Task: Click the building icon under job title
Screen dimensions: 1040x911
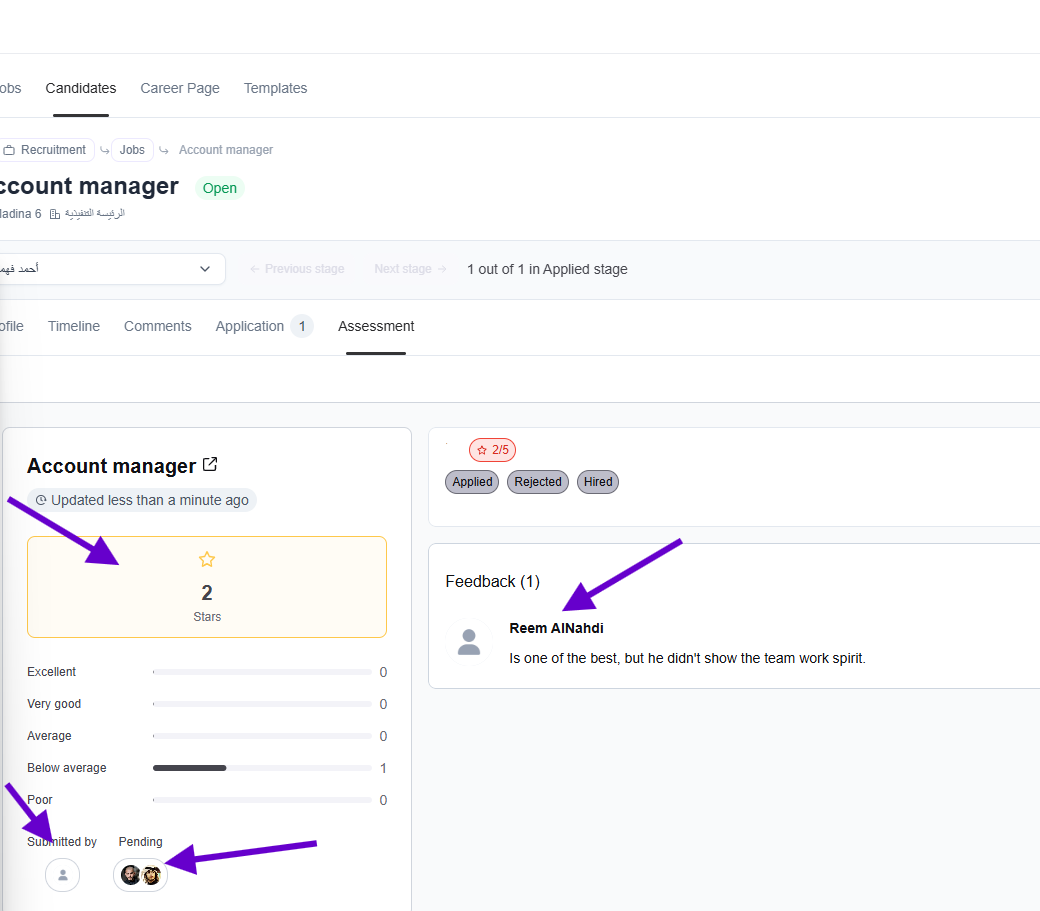Action: coord(55,214)
